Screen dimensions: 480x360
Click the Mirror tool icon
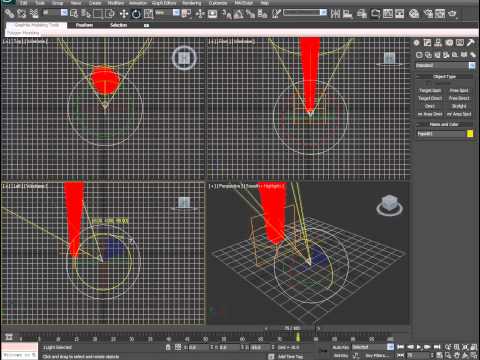(x=335, y=14)
